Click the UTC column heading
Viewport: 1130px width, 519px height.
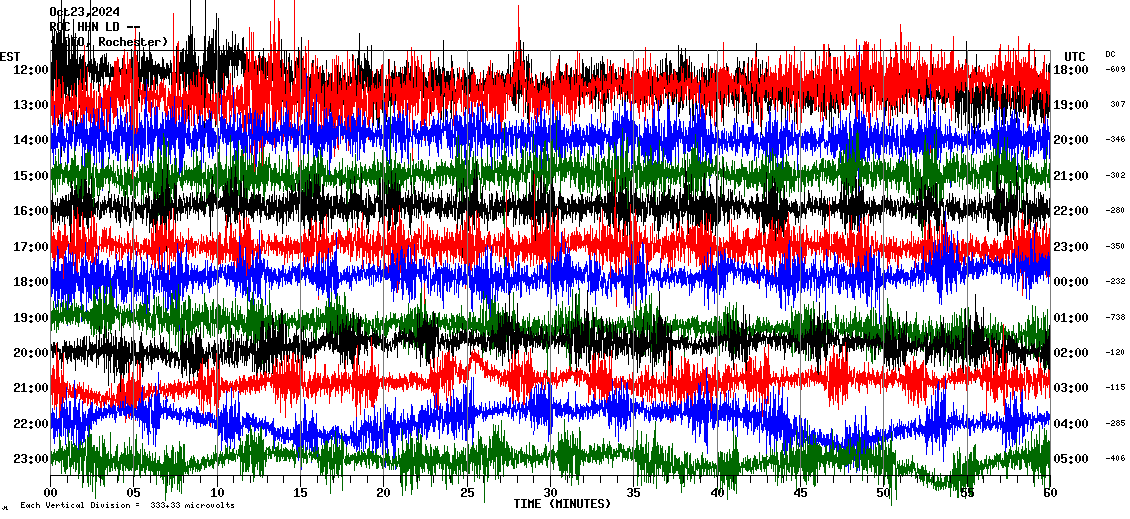(1074, 56)
